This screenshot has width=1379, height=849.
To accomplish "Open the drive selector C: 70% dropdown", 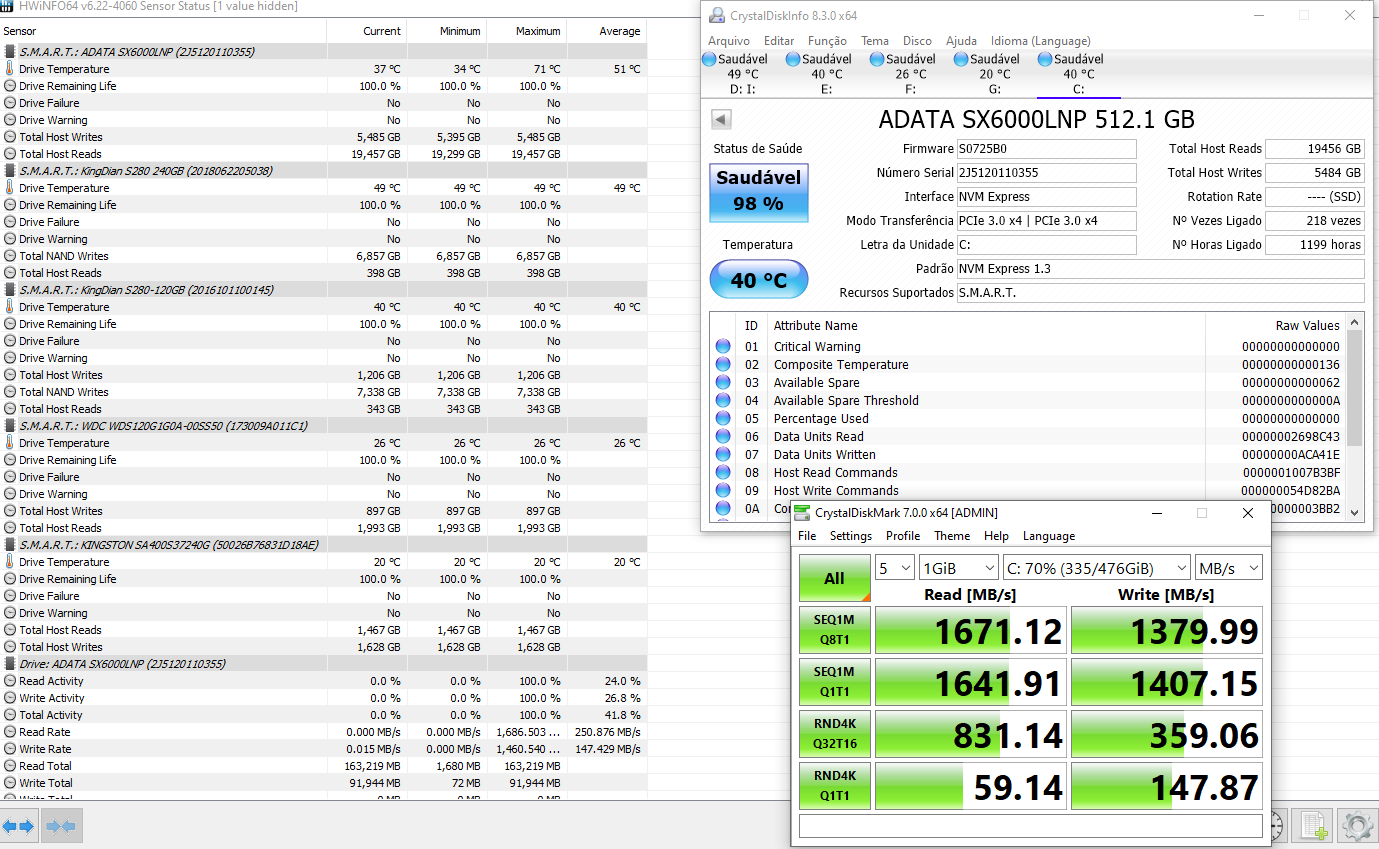I will [x=1096, y=568].
